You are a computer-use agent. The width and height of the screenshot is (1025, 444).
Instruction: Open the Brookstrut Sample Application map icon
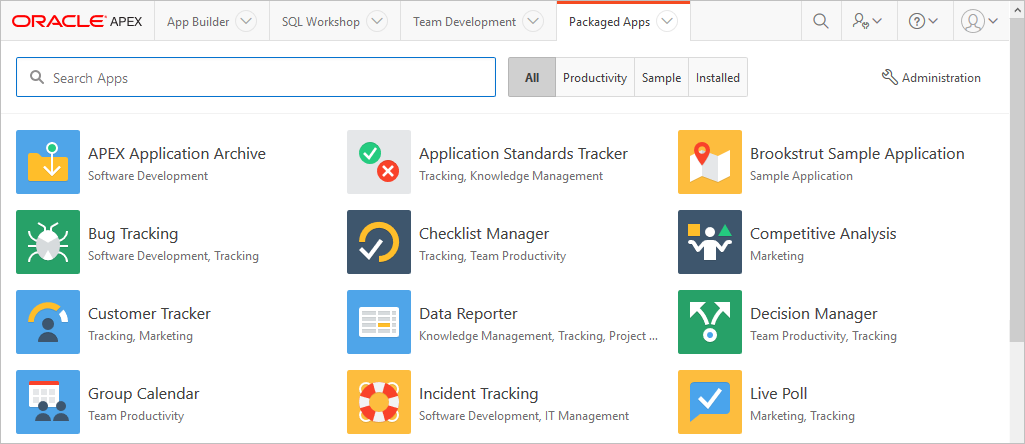pos(710,162)
